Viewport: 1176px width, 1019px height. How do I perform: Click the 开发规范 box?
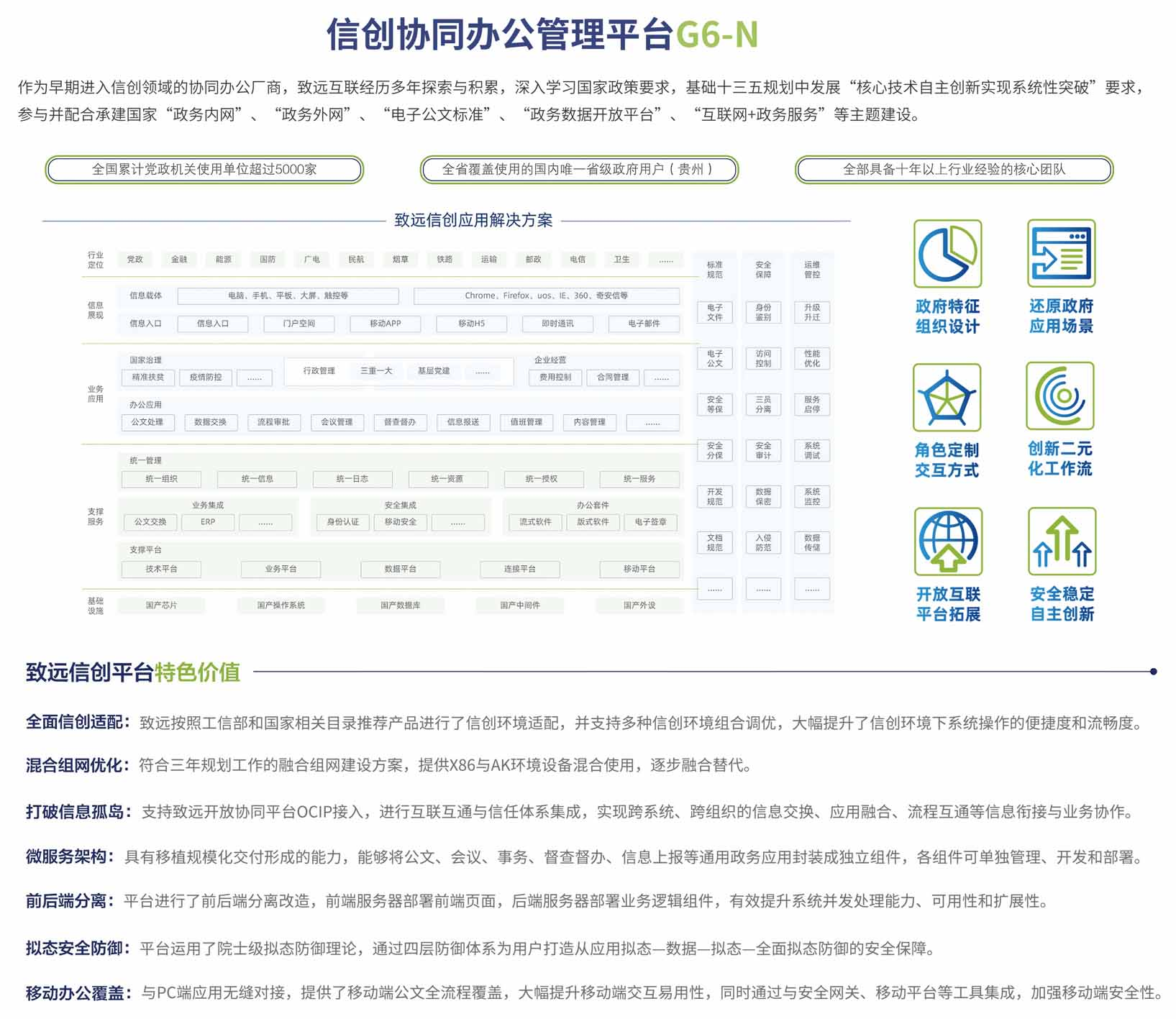tap(715, 497)
